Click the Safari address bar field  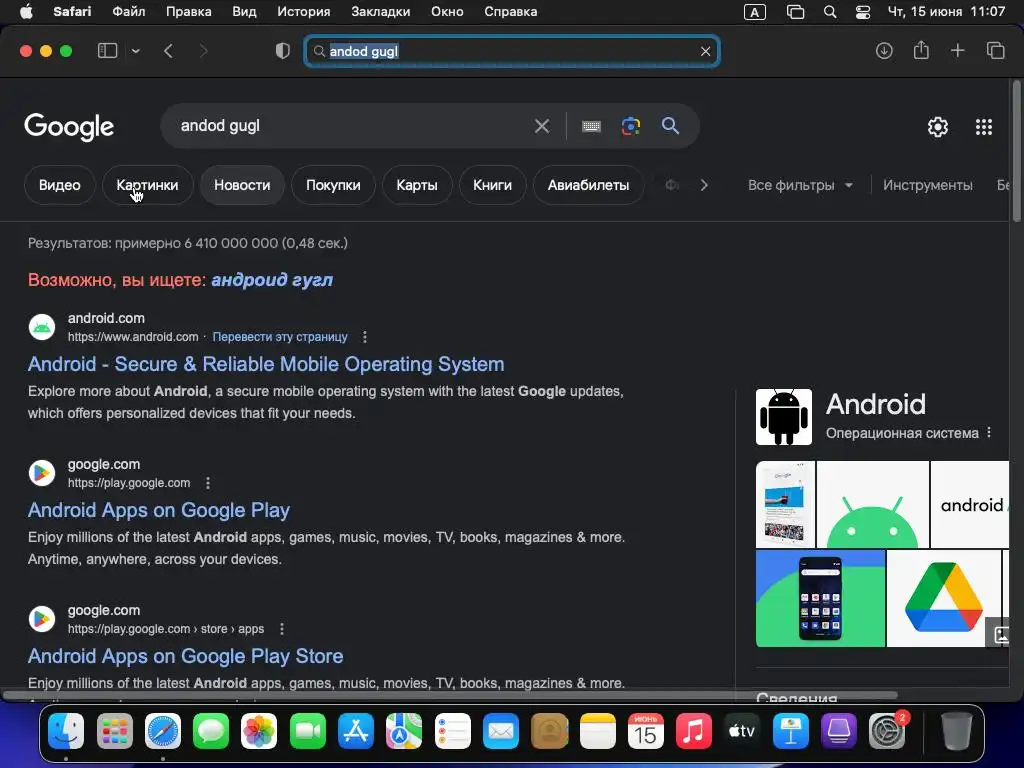click(x=512, y=51)
